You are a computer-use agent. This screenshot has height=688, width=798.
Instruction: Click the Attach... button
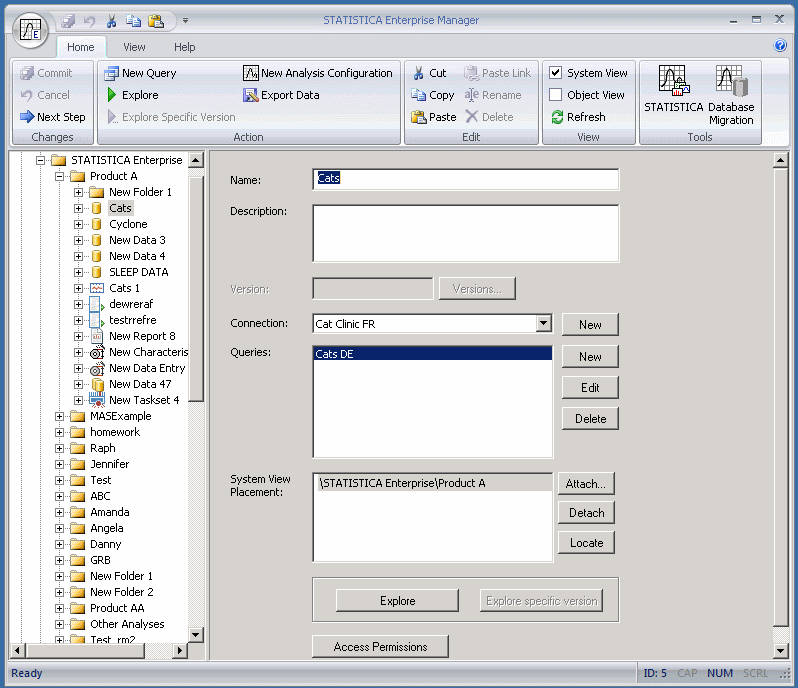coord(586,484)
